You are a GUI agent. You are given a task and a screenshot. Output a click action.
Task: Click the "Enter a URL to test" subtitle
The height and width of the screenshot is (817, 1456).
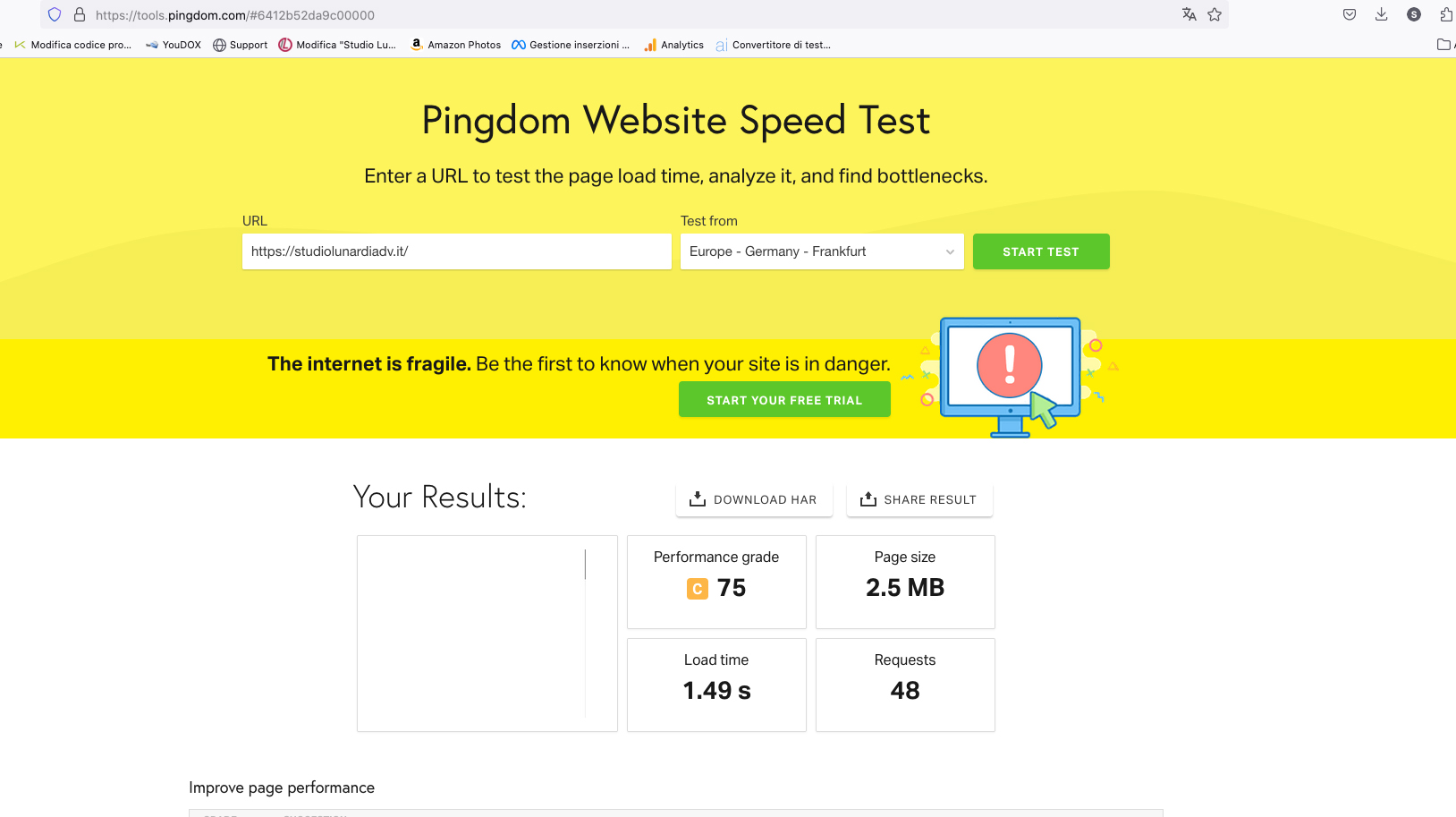coord(676,176)
